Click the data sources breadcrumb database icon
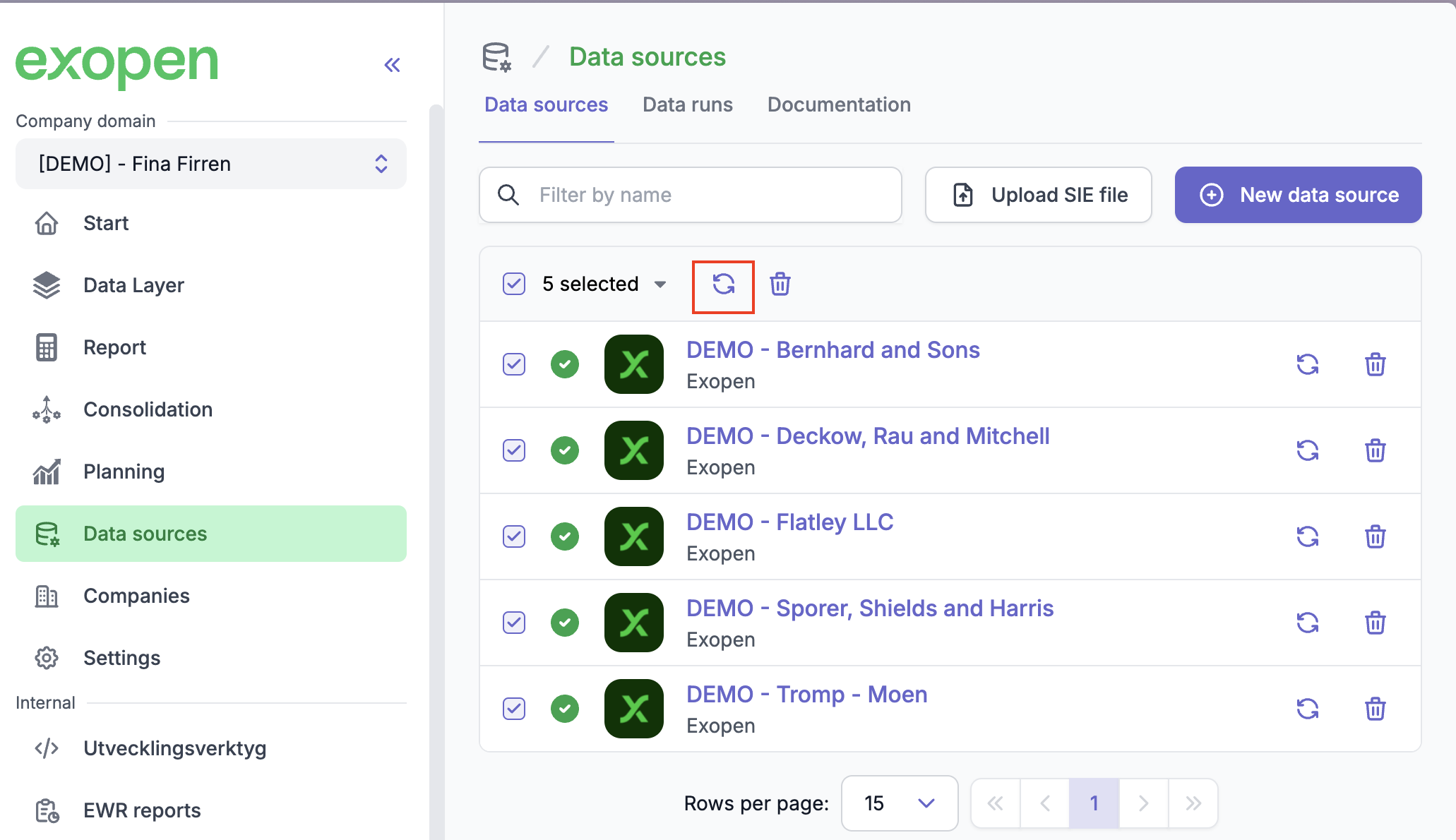 [496, 57]
